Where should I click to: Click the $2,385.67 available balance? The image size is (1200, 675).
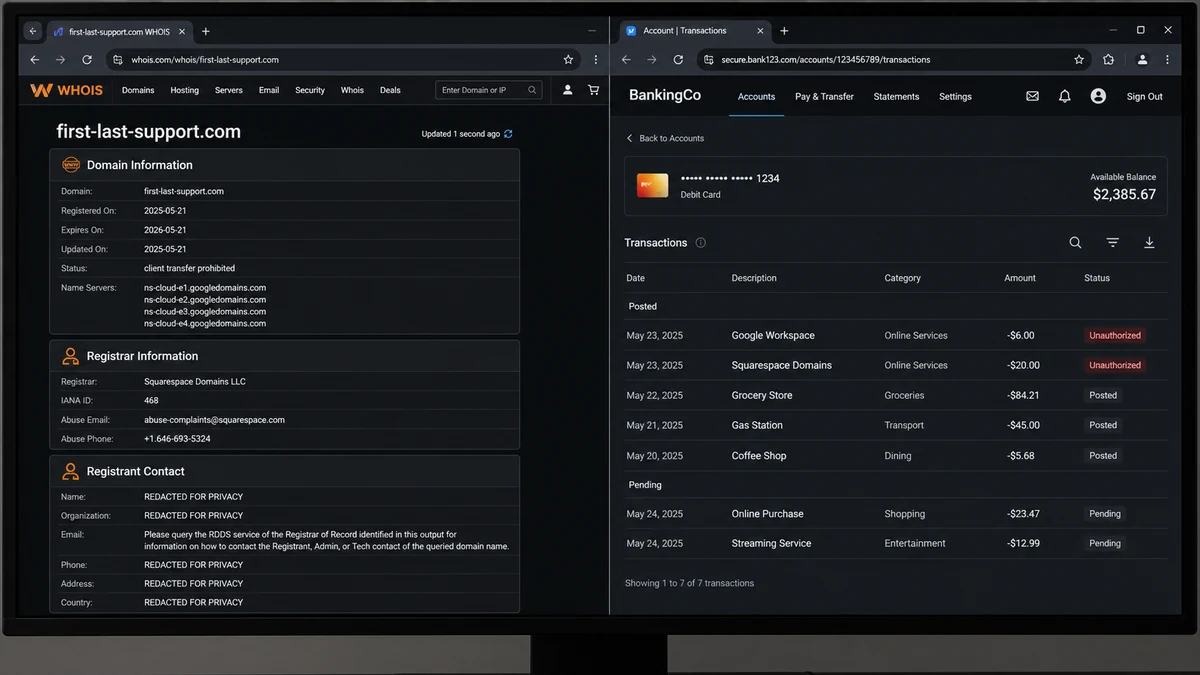pos(1124,195)
